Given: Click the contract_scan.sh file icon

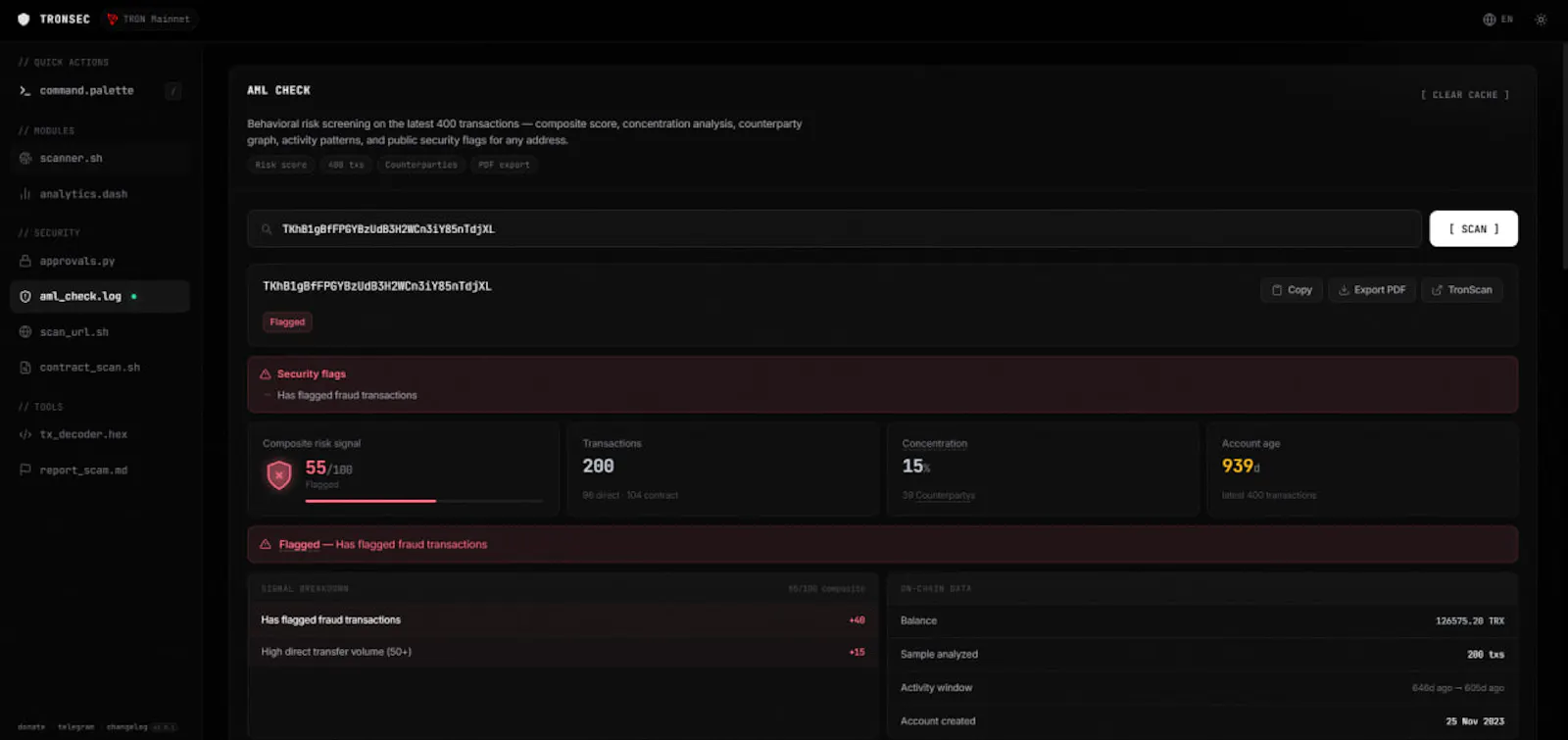Looking at the screenshot, I should (x=25, y=368).
